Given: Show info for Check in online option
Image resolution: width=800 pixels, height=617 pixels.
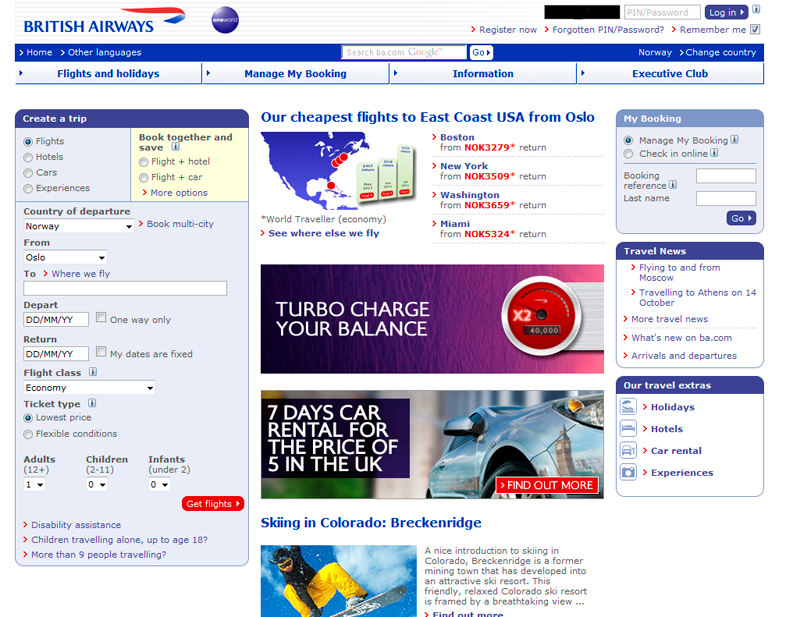Looking at the screenshot, I should [x=714, y=153].
